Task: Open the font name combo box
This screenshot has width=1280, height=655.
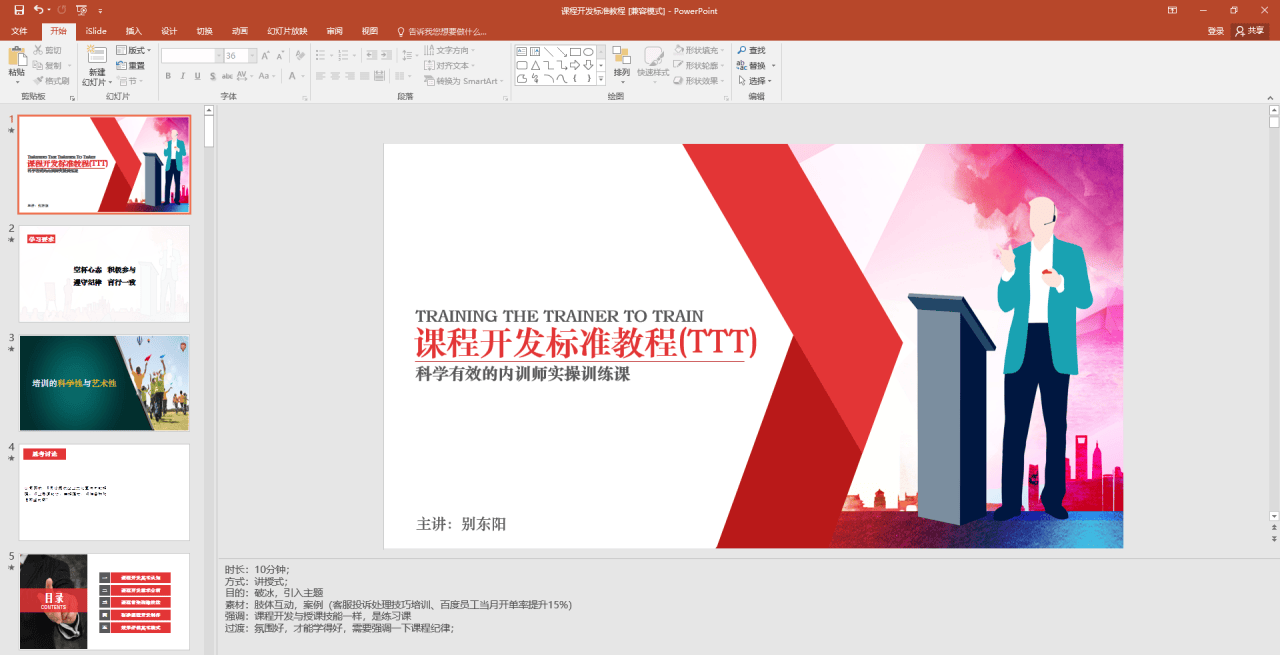Action: coord(191,56)
